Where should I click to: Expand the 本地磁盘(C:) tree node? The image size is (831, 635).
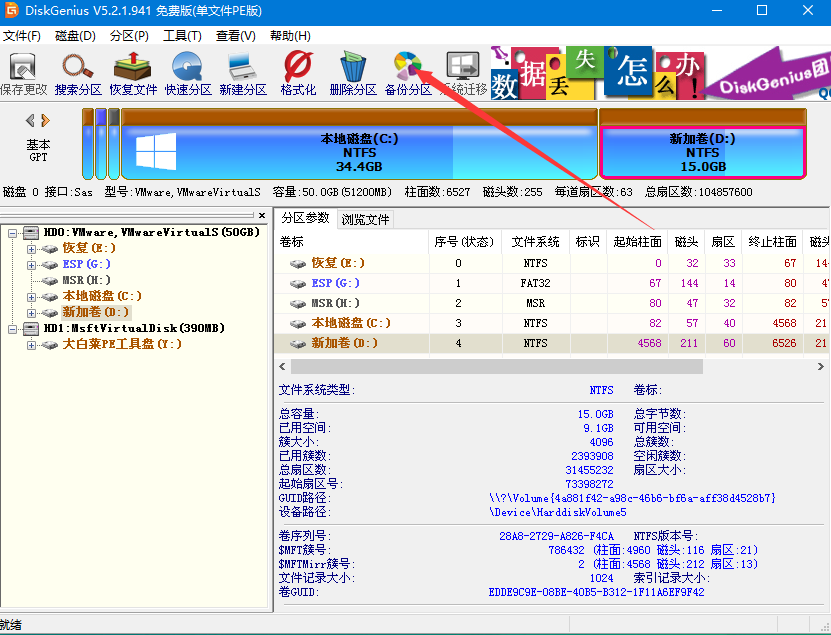31,297
